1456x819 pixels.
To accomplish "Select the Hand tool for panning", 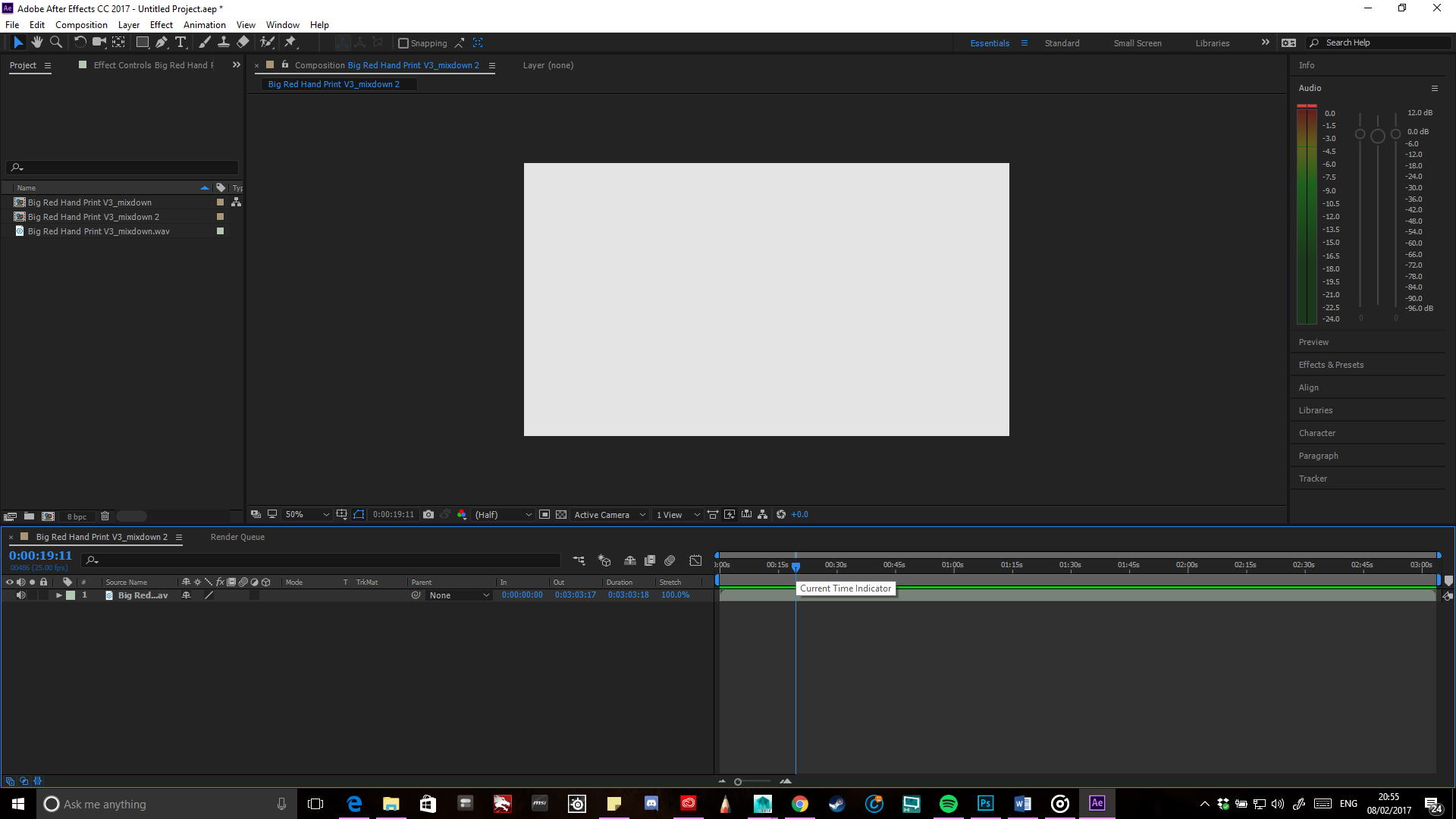I will pos(37,42).
